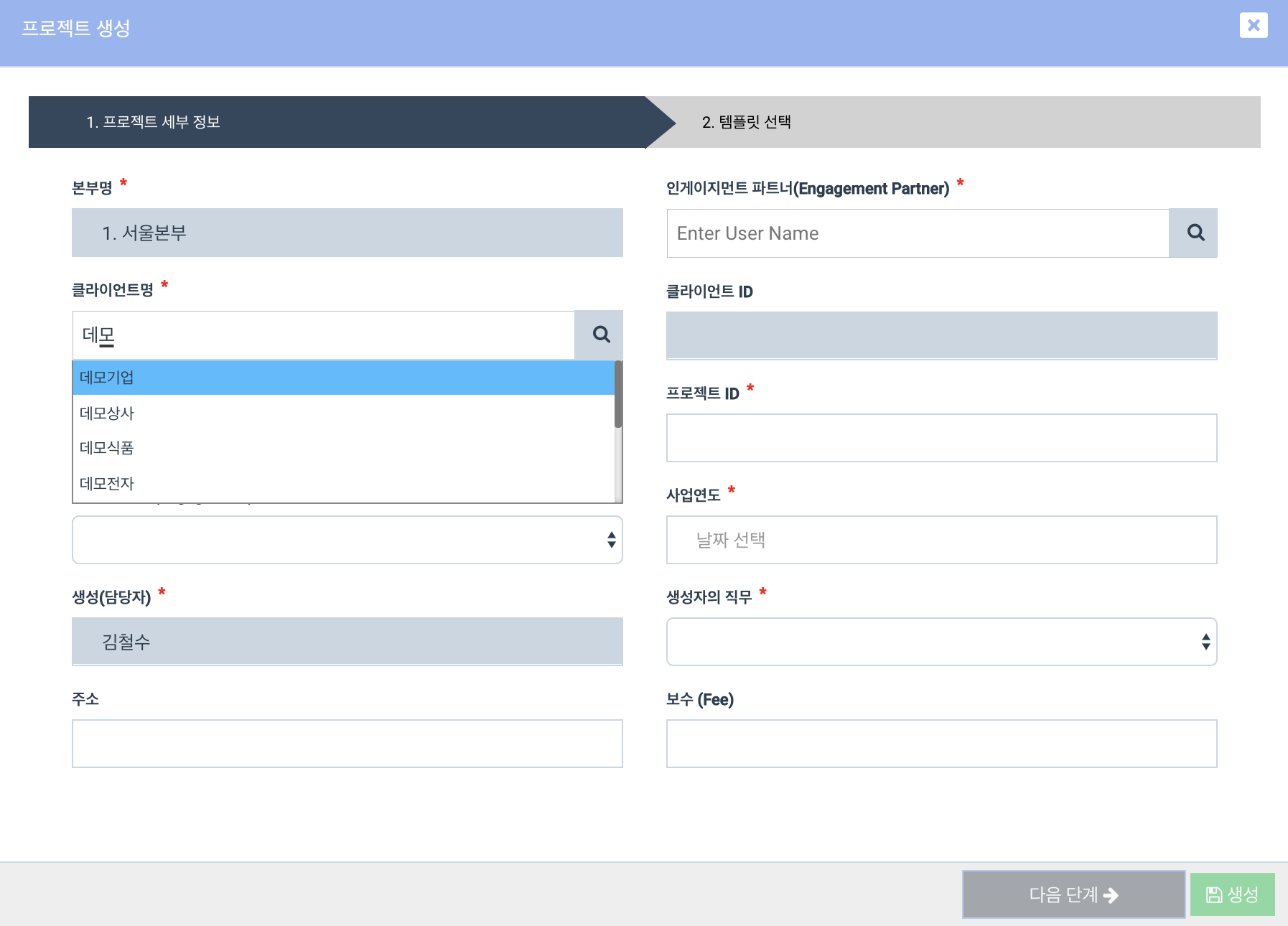The height and width of the screenshot is (926, 1288).
Task: Click the 다음 단계 button
Action: [1073, 894]
